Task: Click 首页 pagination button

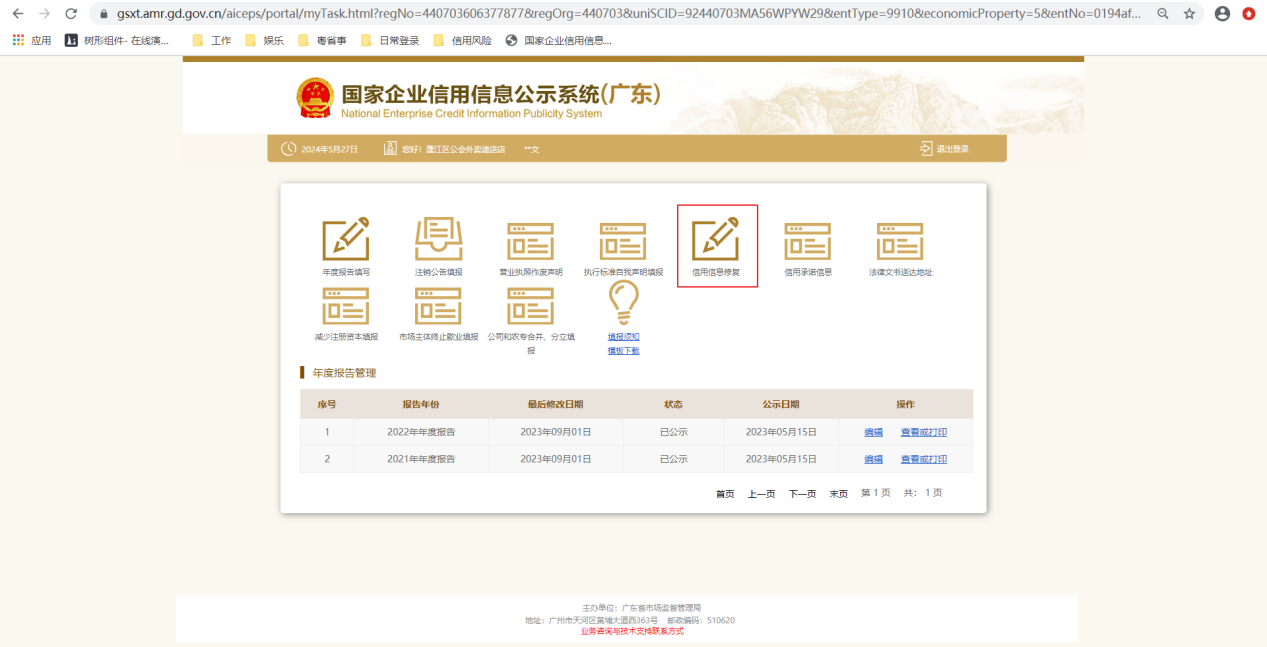Action: pos(724,492)
